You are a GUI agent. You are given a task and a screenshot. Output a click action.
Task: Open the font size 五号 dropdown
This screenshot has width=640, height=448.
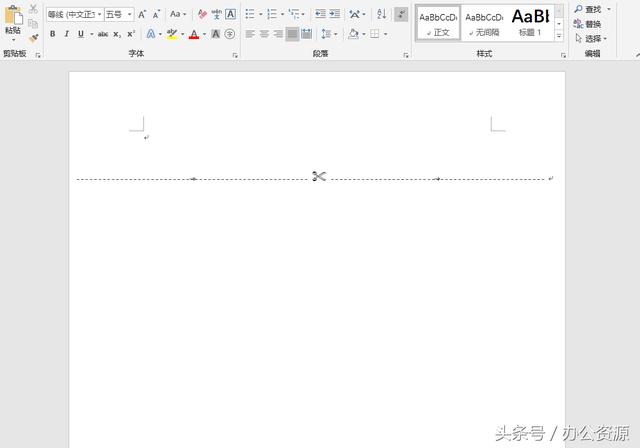point(129,15)
